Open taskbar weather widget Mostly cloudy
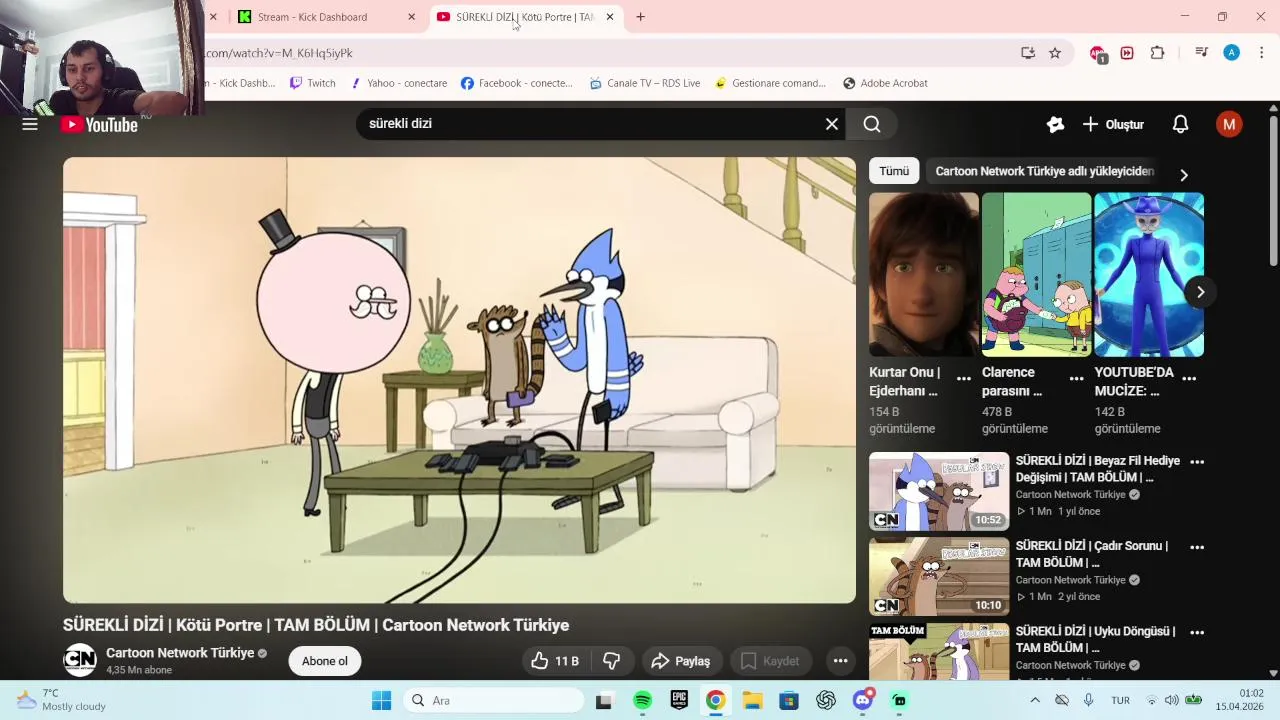This screenshot has height=720, width=1280. pyautogui.click(x=60, y=700)
